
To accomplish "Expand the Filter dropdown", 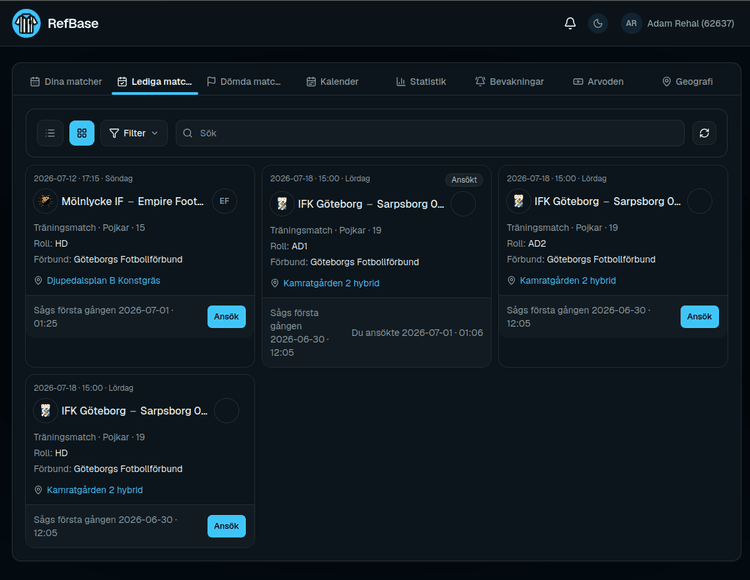I will (x=134, y=133).
